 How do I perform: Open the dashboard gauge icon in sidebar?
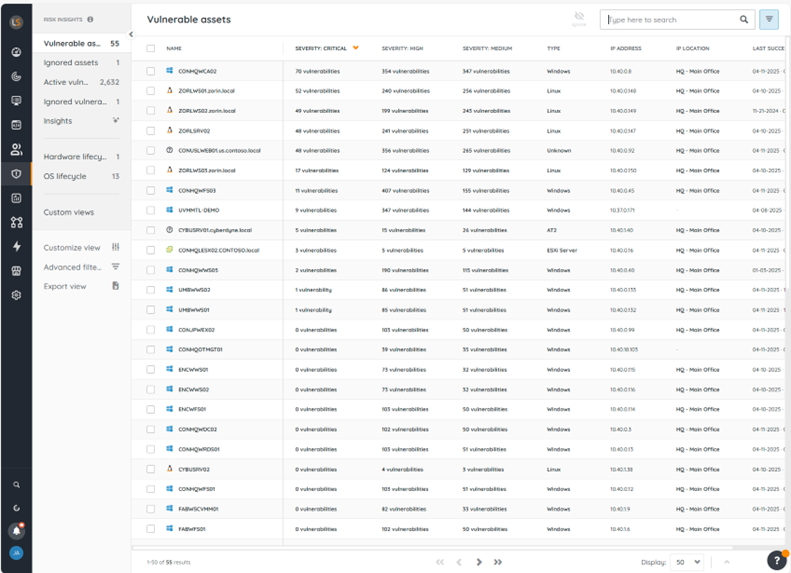(16, 52)
